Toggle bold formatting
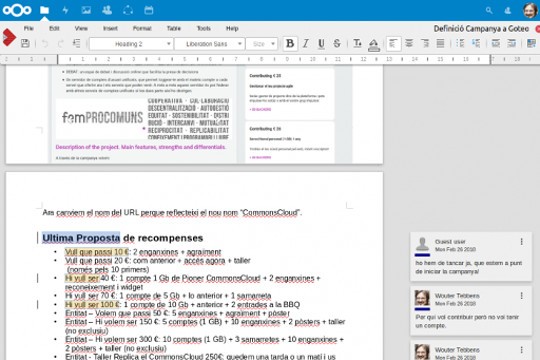Image resolution: width=540 pixels, height=360 pixels. [290, 43]
